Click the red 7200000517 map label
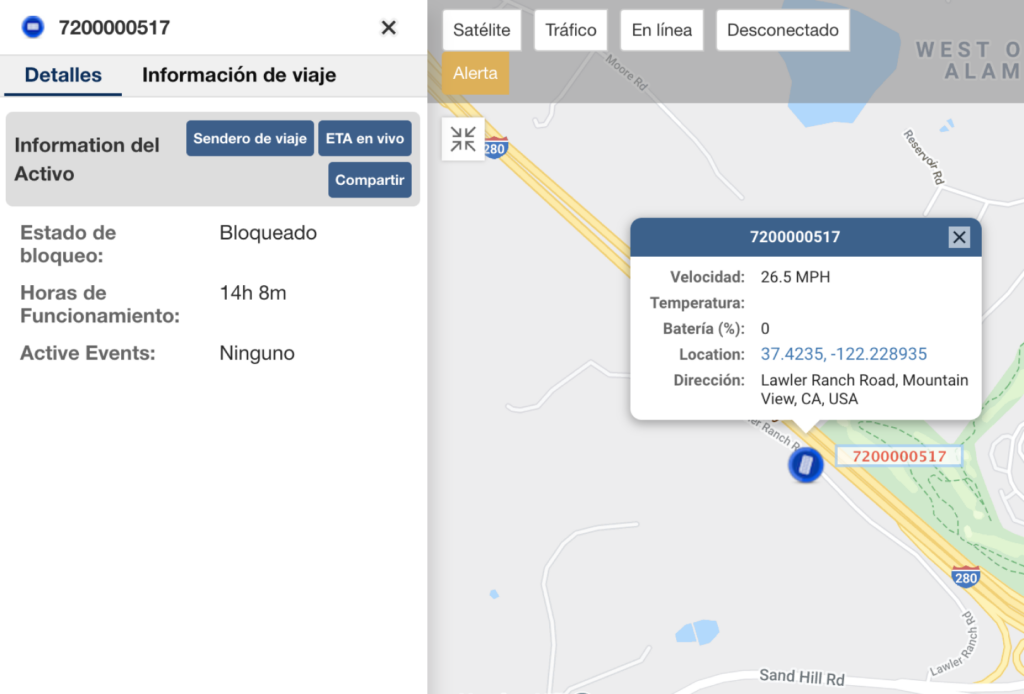The width and height of the screenshot is (1024, 694). (898, 456)
